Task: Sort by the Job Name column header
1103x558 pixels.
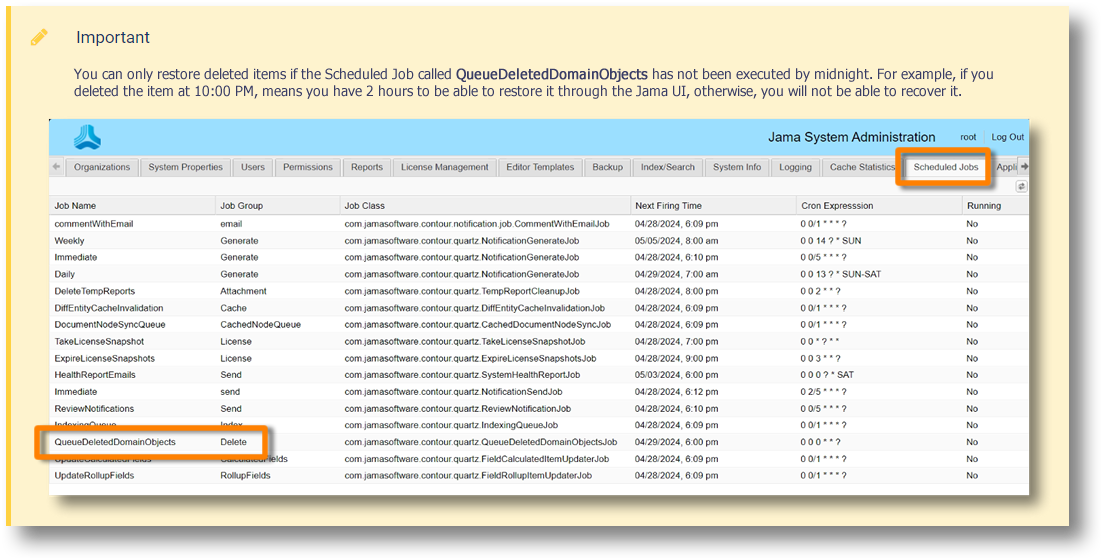Action: click(133, 206)
